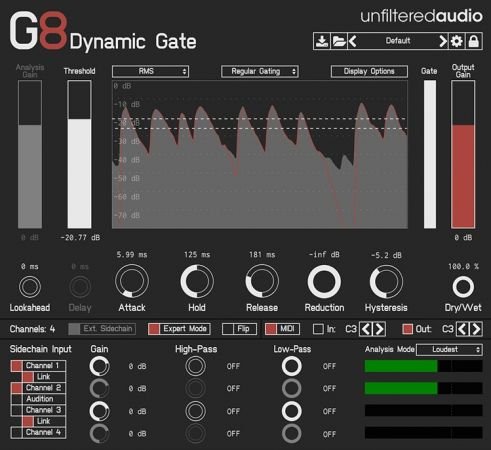Uncheck the MIDI Out checkbox
Image resolution: width=491 pixels, height=450 pixels.
(407, 329)
